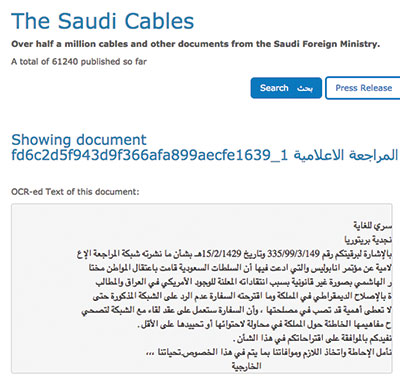Click the 'Showing document' heading
The image size is (400, 380).
(x=79, y=139)
